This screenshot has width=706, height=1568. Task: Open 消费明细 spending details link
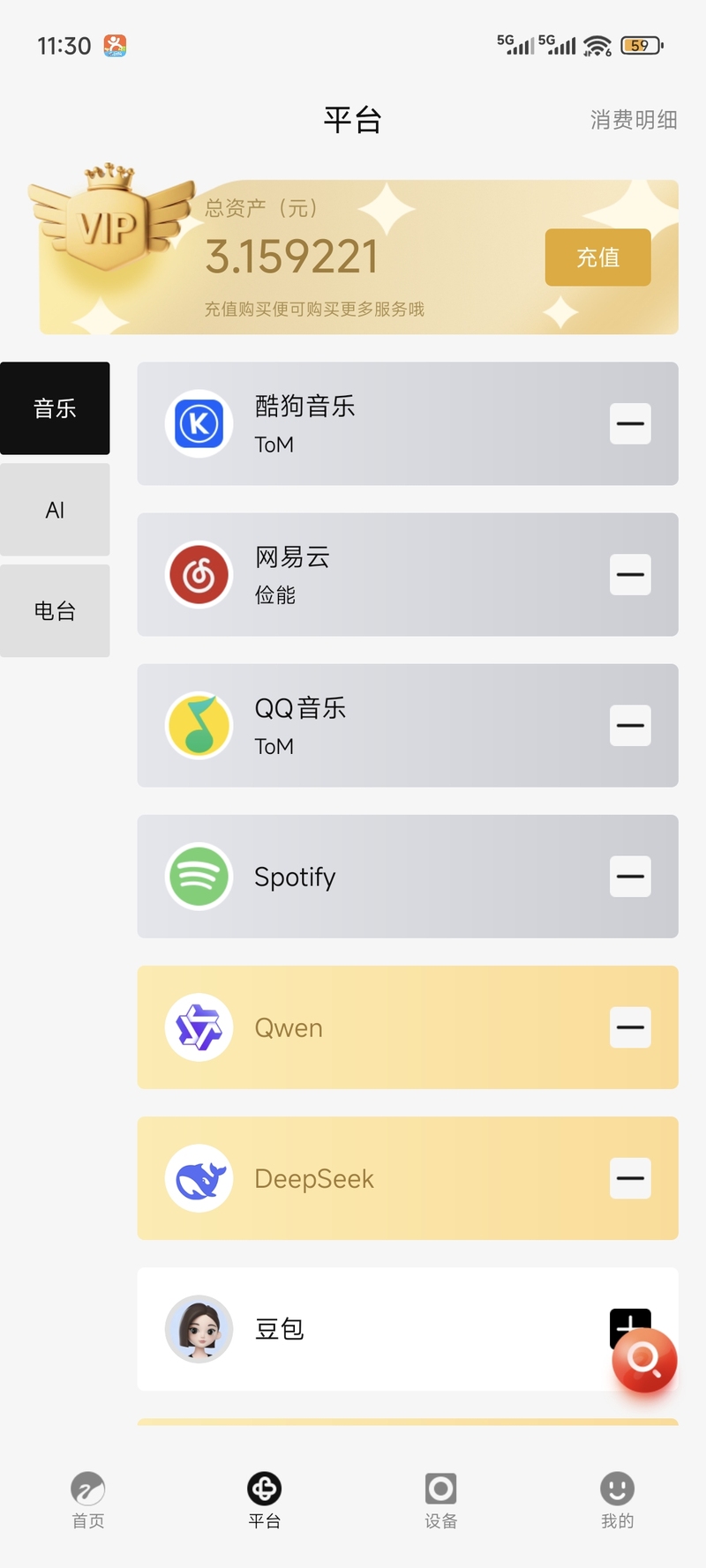[633, 120]
